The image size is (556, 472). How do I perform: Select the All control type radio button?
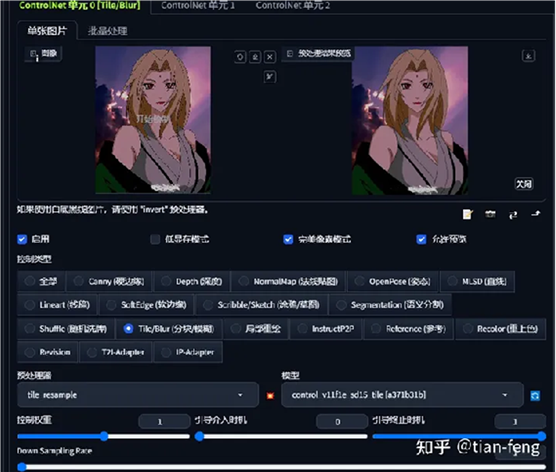[x=41, y=281]
